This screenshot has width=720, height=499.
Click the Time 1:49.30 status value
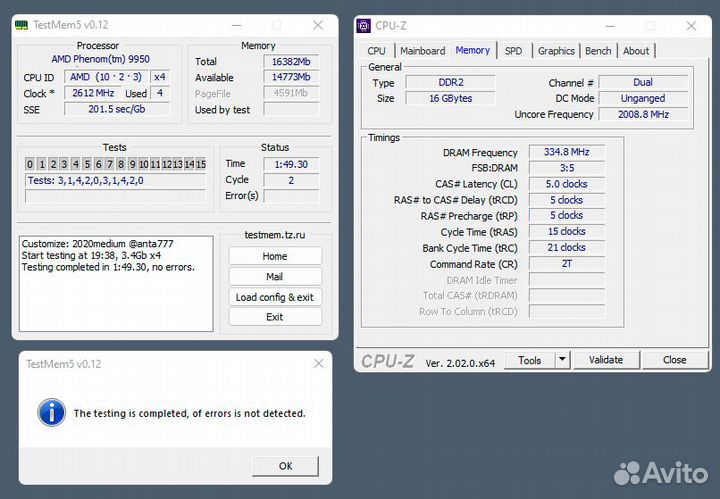[x=291, y=164]
